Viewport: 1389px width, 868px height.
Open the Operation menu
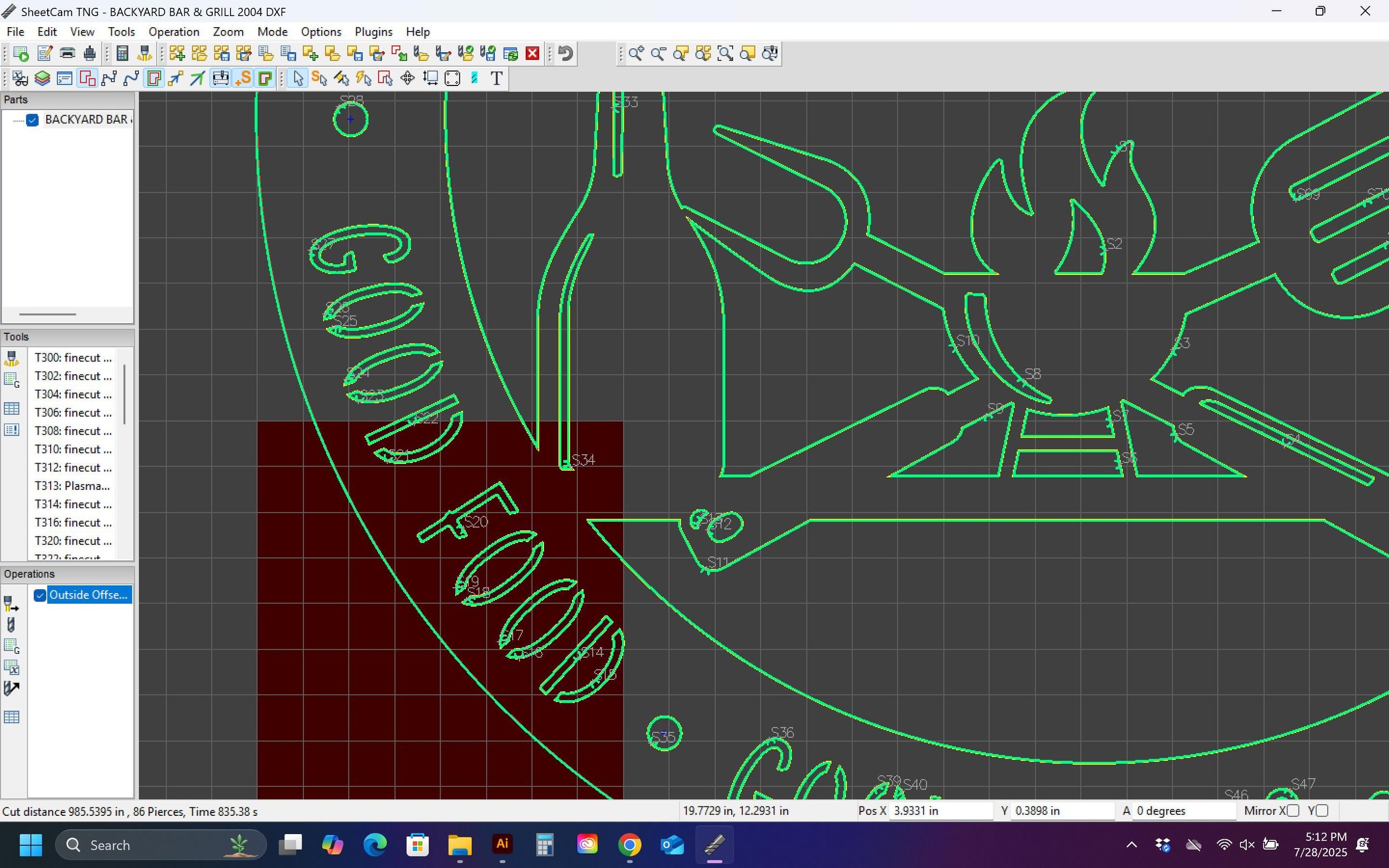173,32
